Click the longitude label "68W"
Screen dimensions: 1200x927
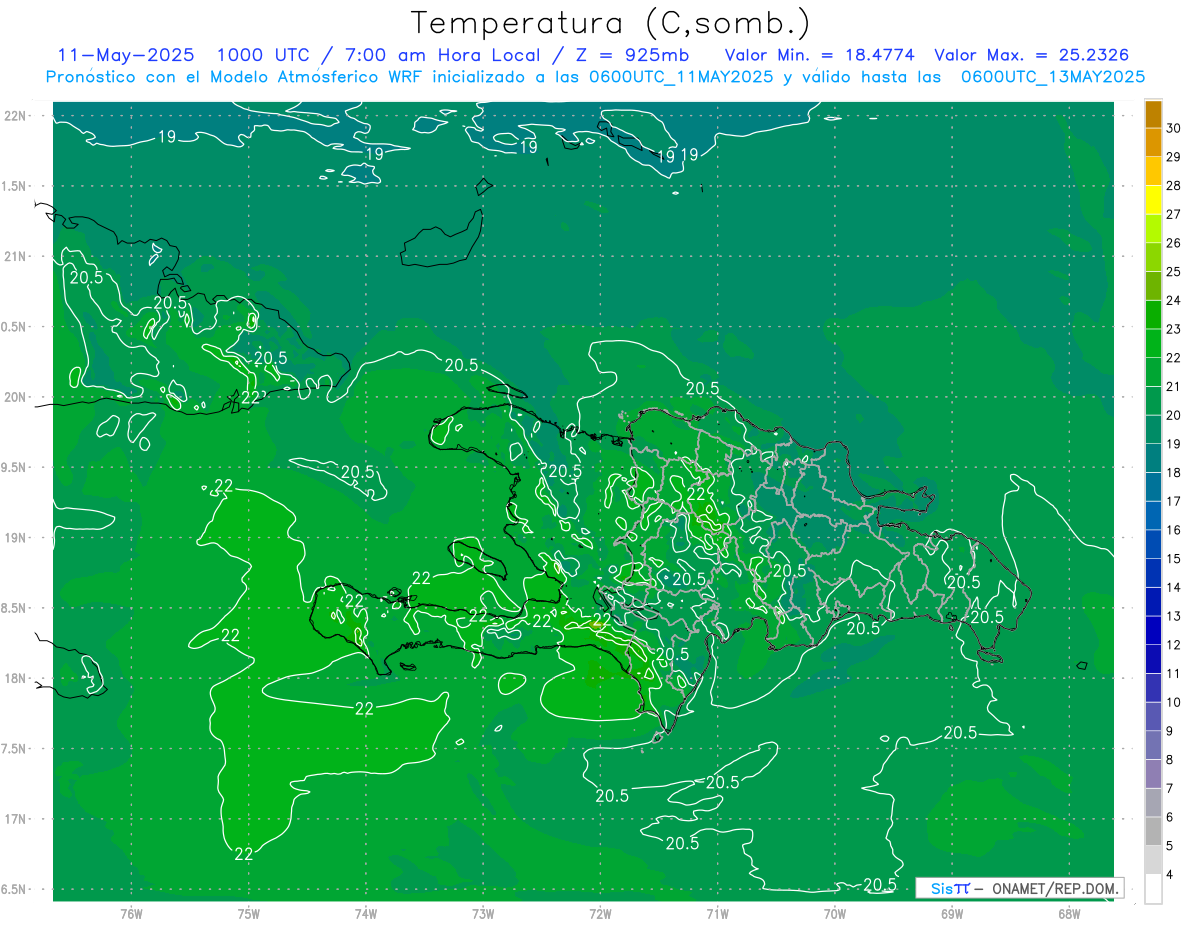[x=1069, y=914]
